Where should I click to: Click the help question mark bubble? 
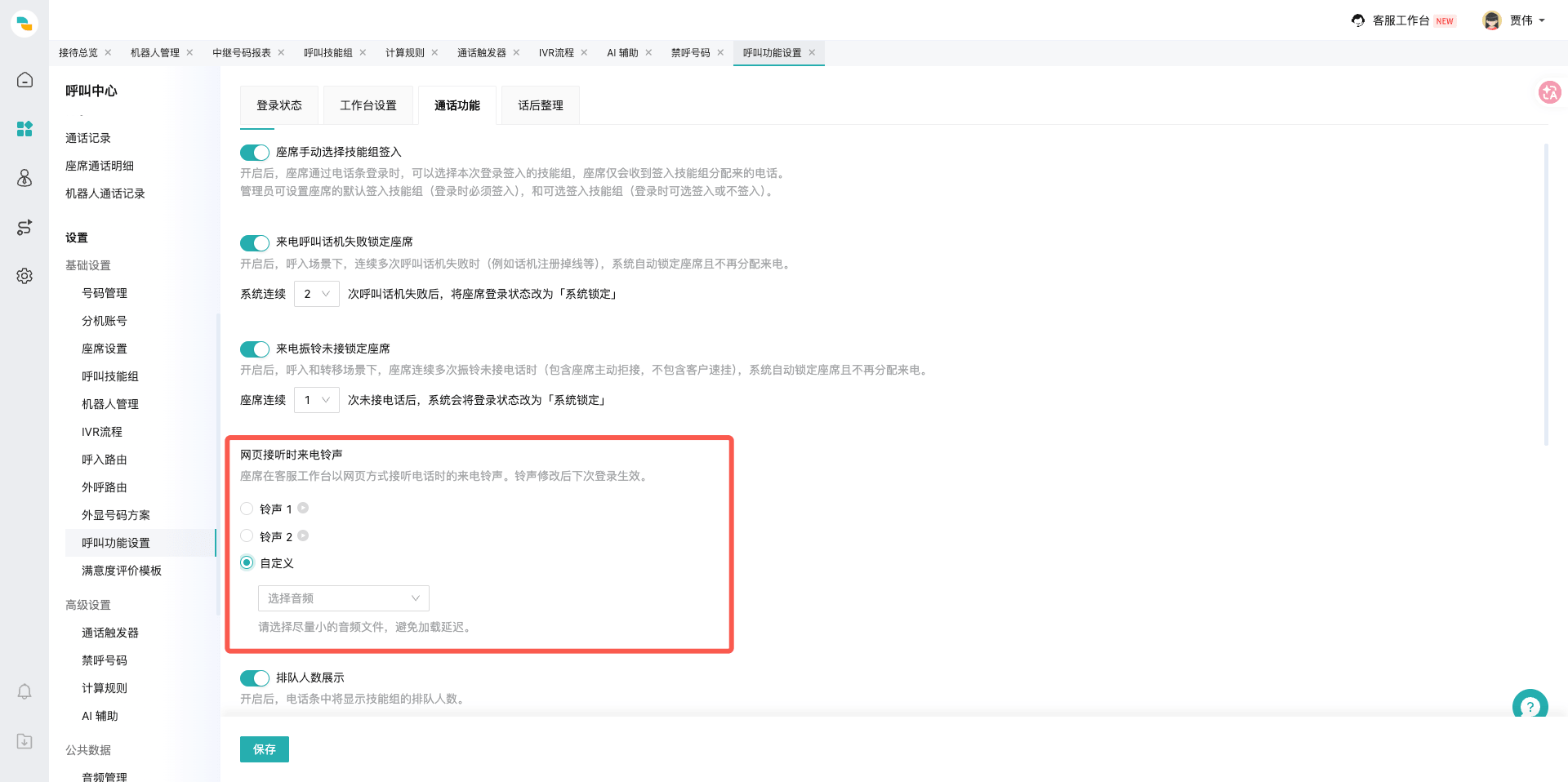pyautogui.click(x=1530, y=706)
